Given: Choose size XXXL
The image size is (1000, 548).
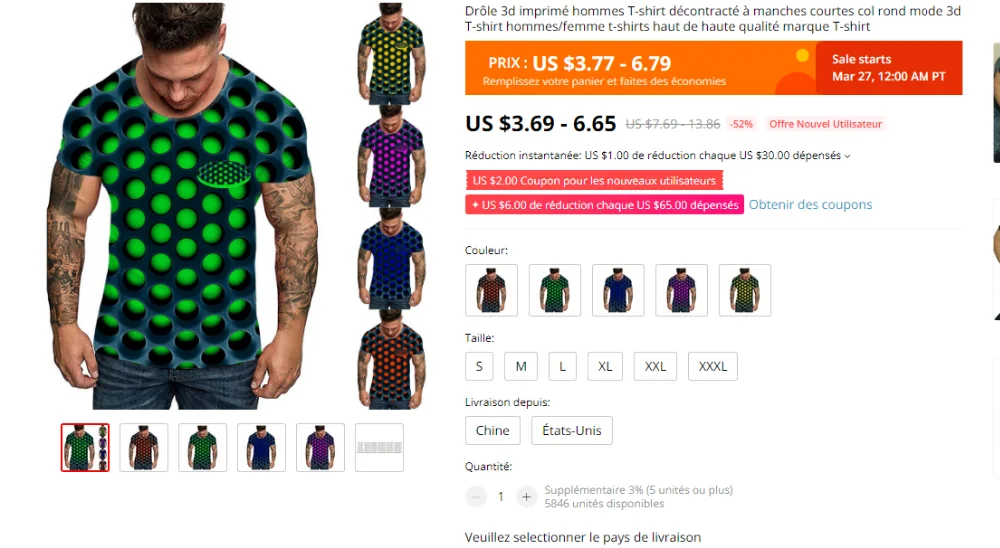Looking at the screenshot, I should (x=713, y=366).
